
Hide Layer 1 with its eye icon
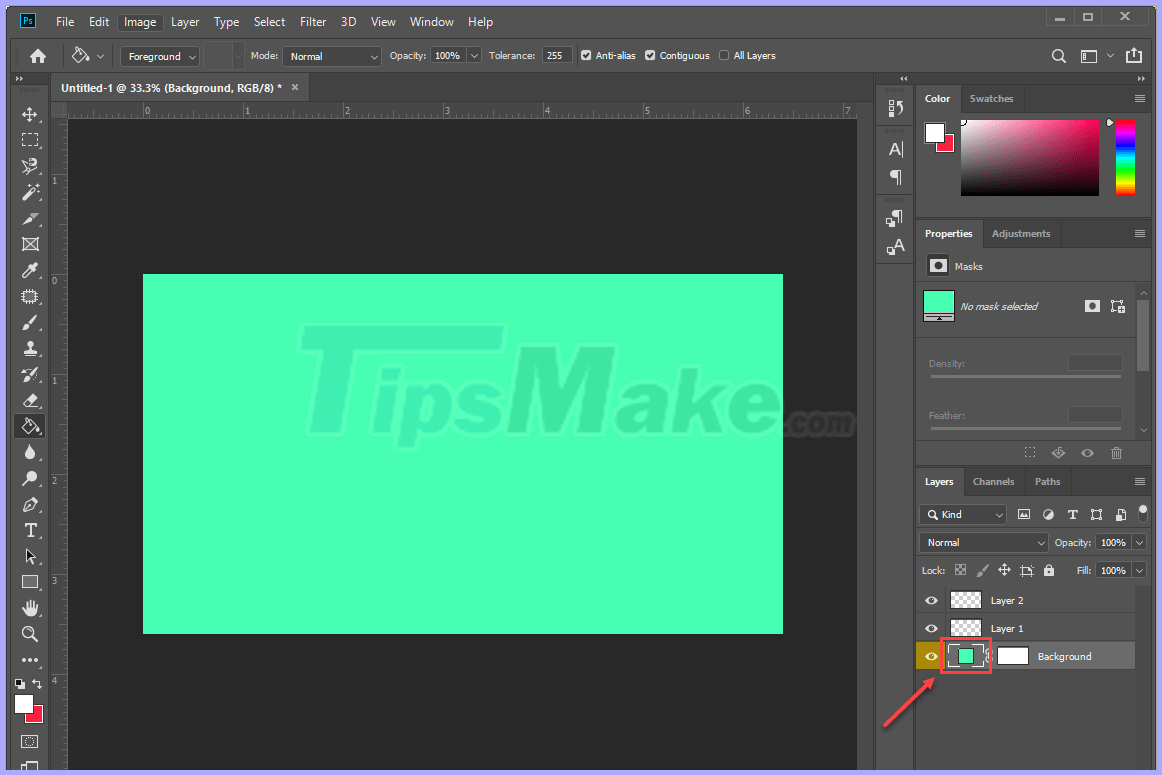pos(932,628)
